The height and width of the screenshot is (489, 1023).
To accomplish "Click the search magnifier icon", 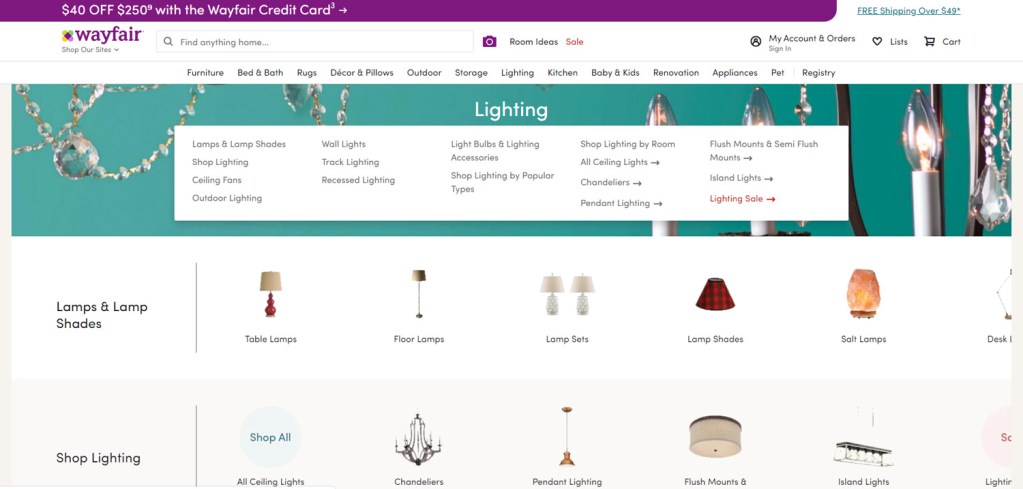I will [x=169, y=42].
